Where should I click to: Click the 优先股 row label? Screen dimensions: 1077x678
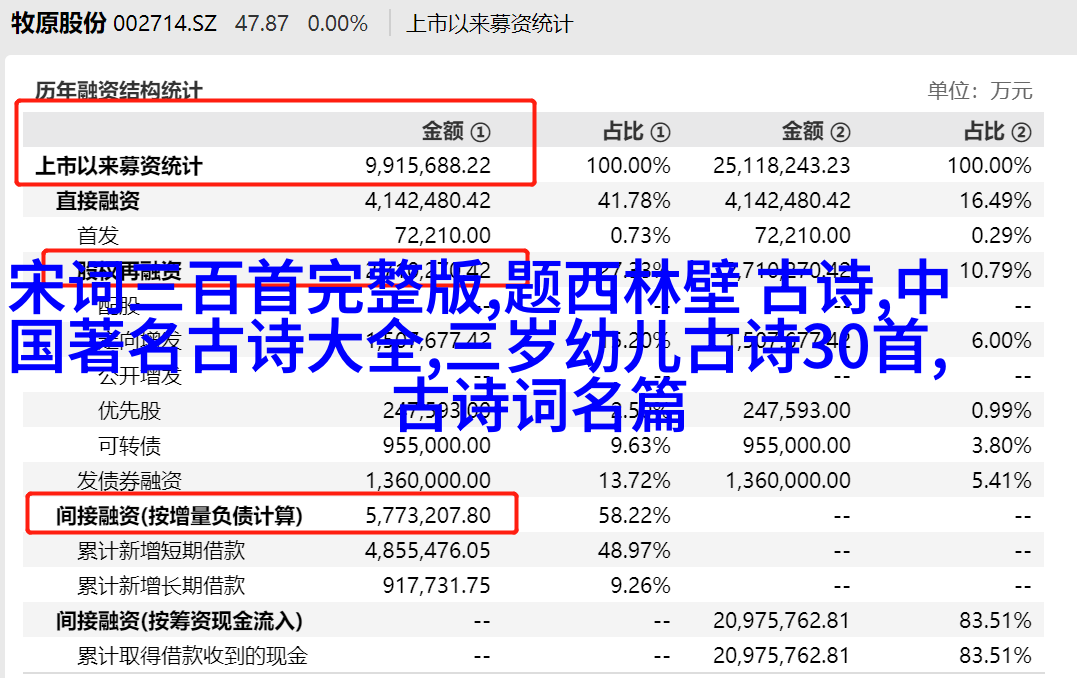click(x=129, y=411)
